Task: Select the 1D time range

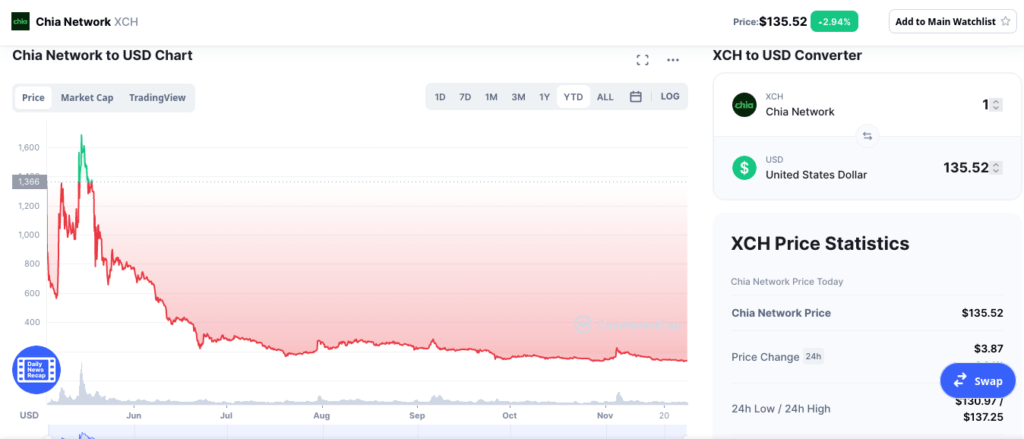Action: click(x=440, y=97)
